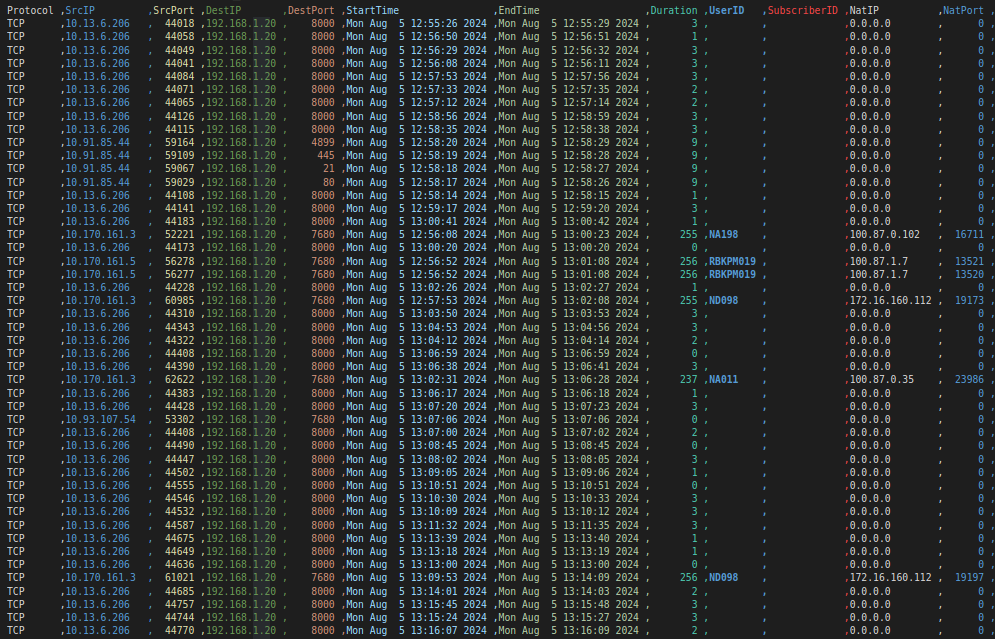Viewport: 995px width, 639px height.
Task: Select the Duration column header
Action: (x=673, y=10)
